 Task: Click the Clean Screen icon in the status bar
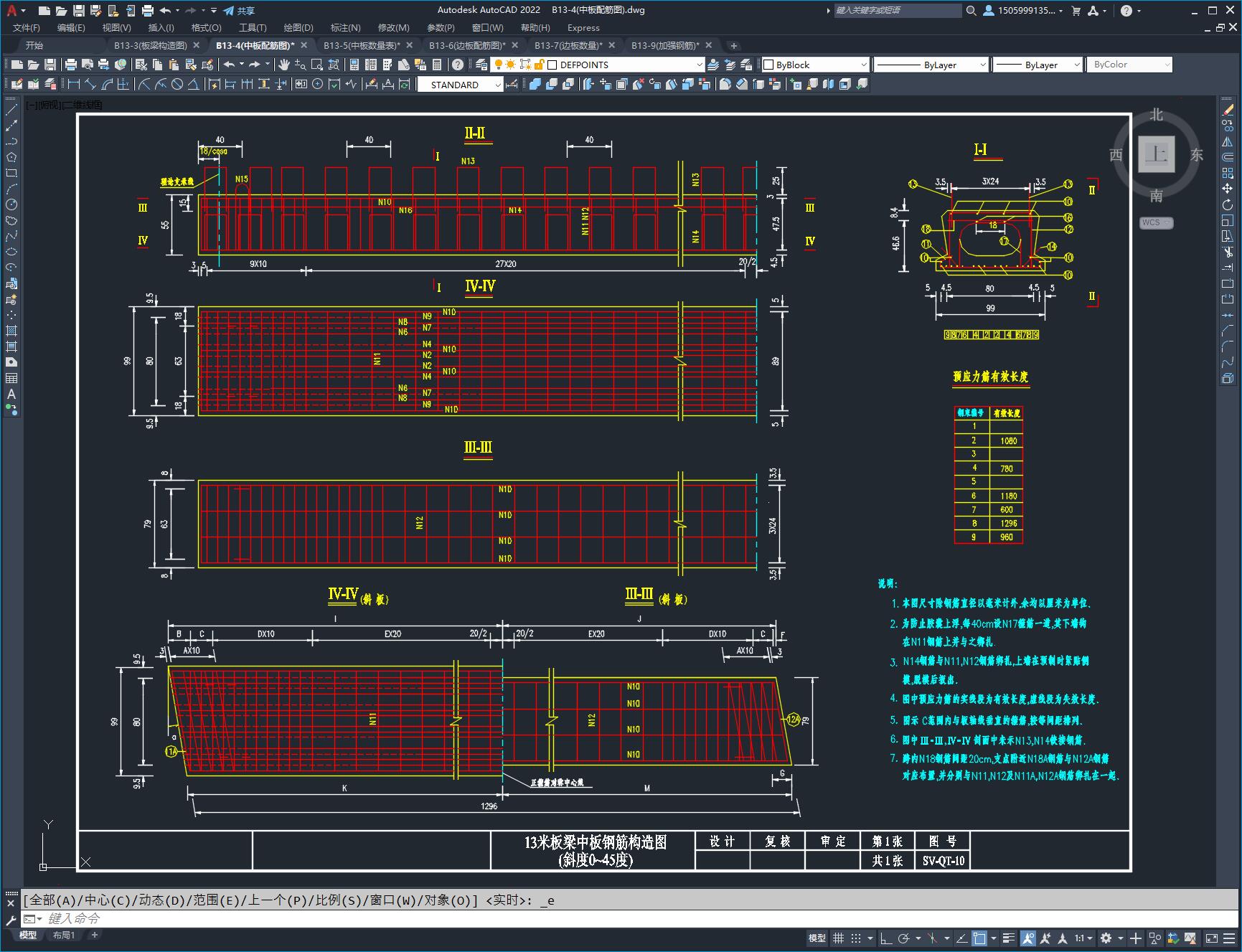click(1211, 938)
